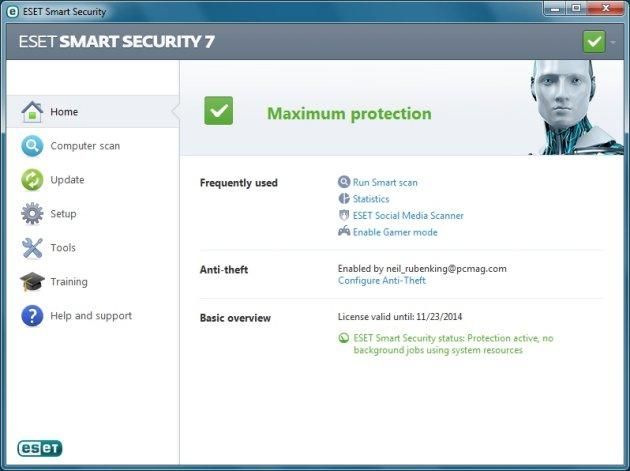Expand the dropdown arrow beside the header checkmark
This screenshot has height=471, width=630.
[613, 42]
